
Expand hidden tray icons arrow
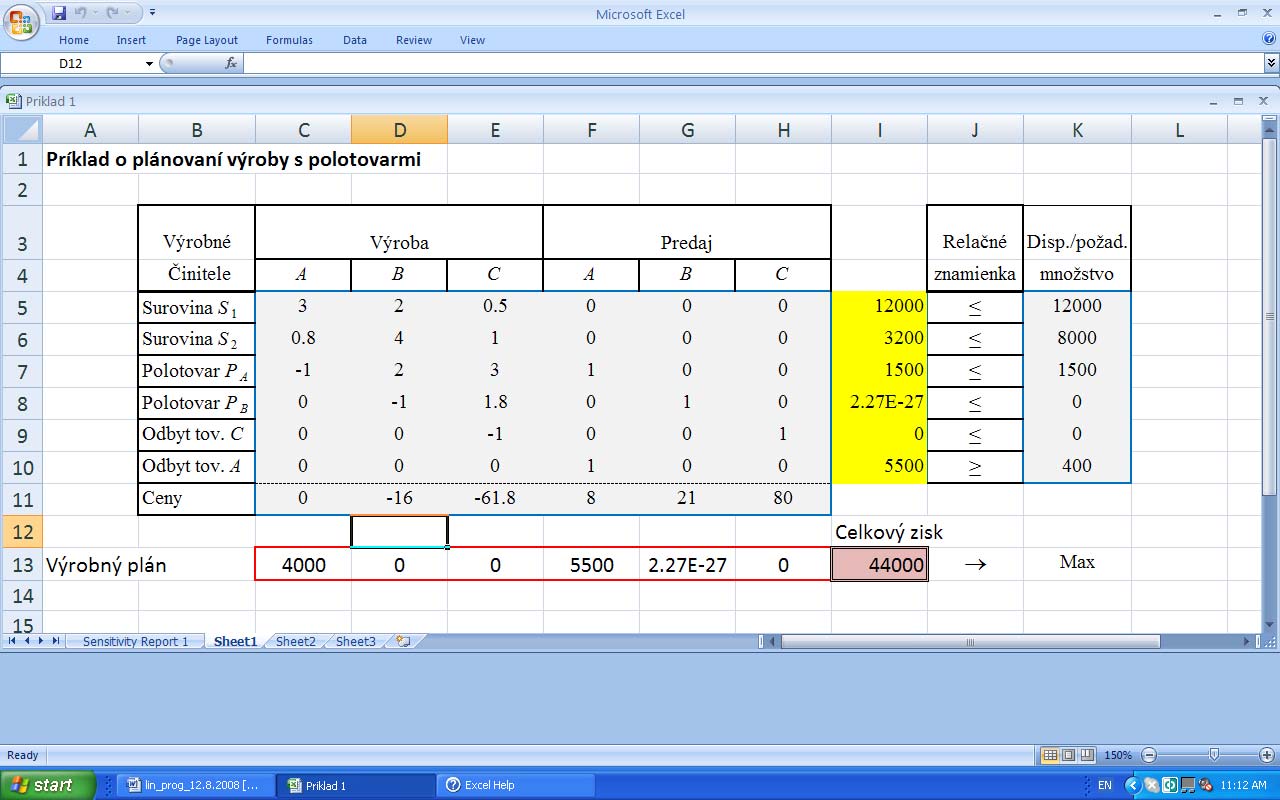click(x=1133, y=785)
